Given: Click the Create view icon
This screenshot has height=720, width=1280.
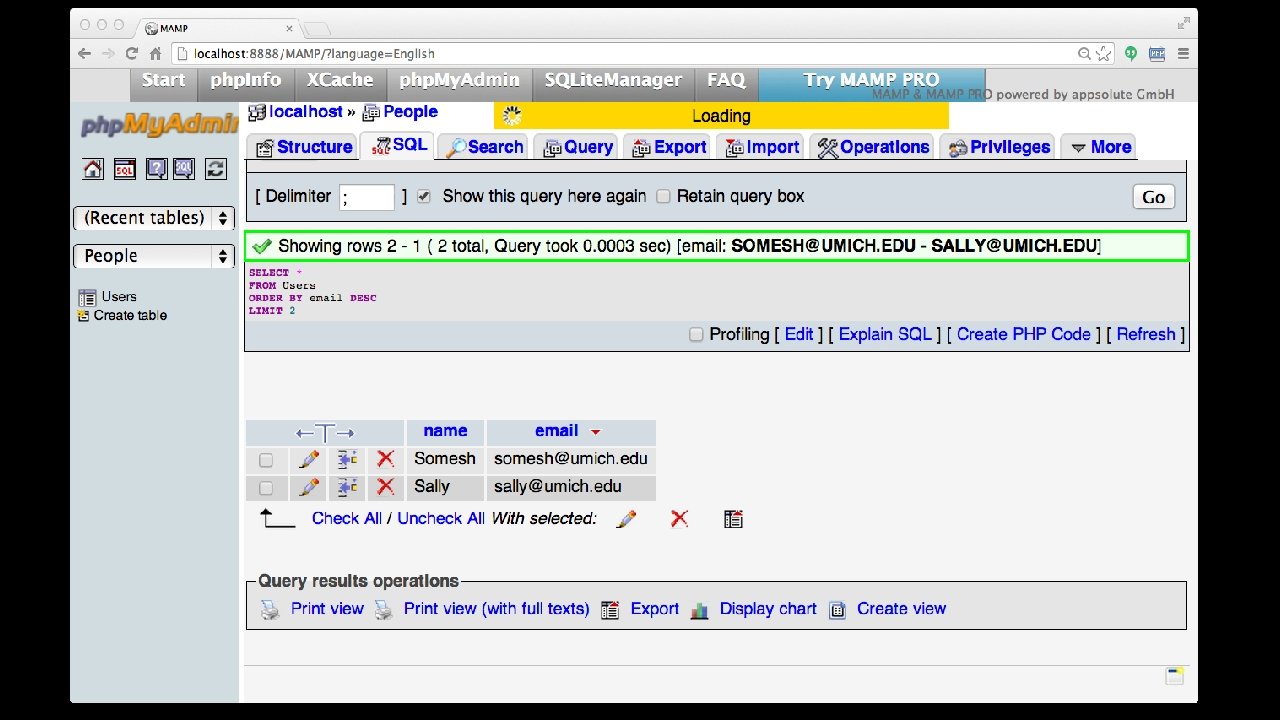Looking at the screenshot, I should (838, 609).
